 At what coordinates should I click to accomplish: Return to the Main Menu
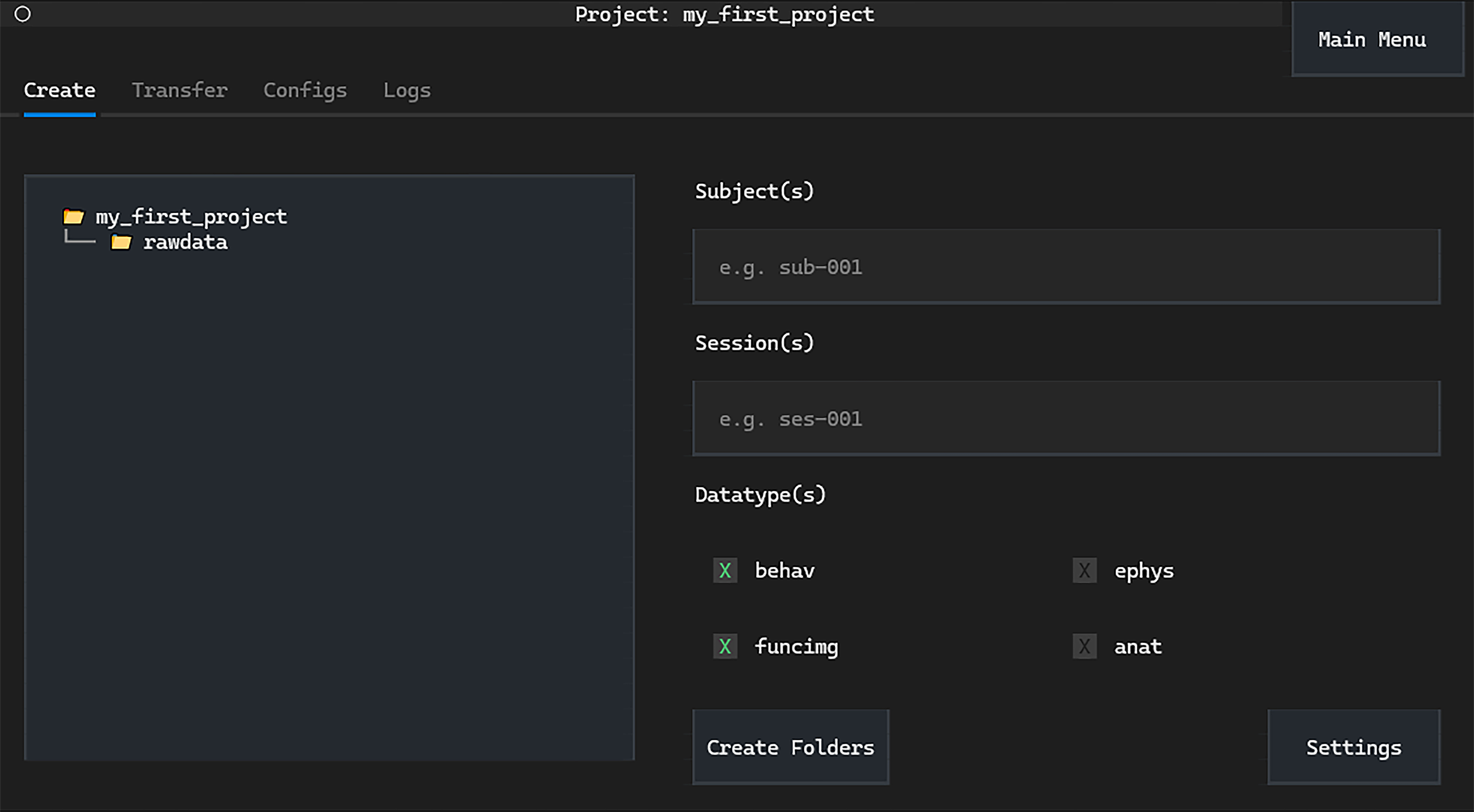1371,39
